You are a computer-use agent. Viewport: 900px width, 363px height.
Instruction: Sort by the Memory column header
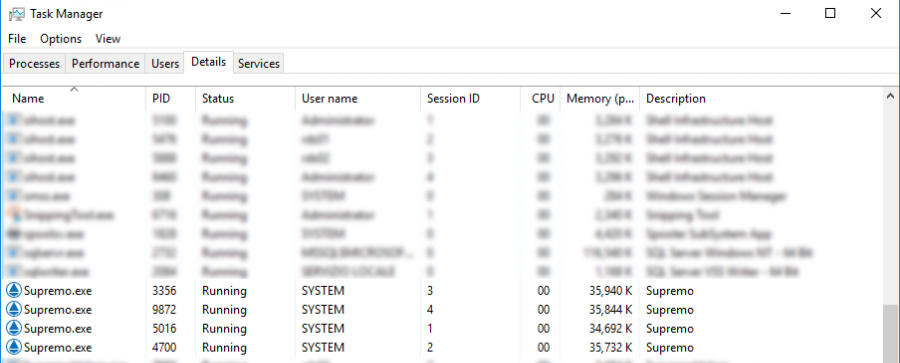pos(600,98)
